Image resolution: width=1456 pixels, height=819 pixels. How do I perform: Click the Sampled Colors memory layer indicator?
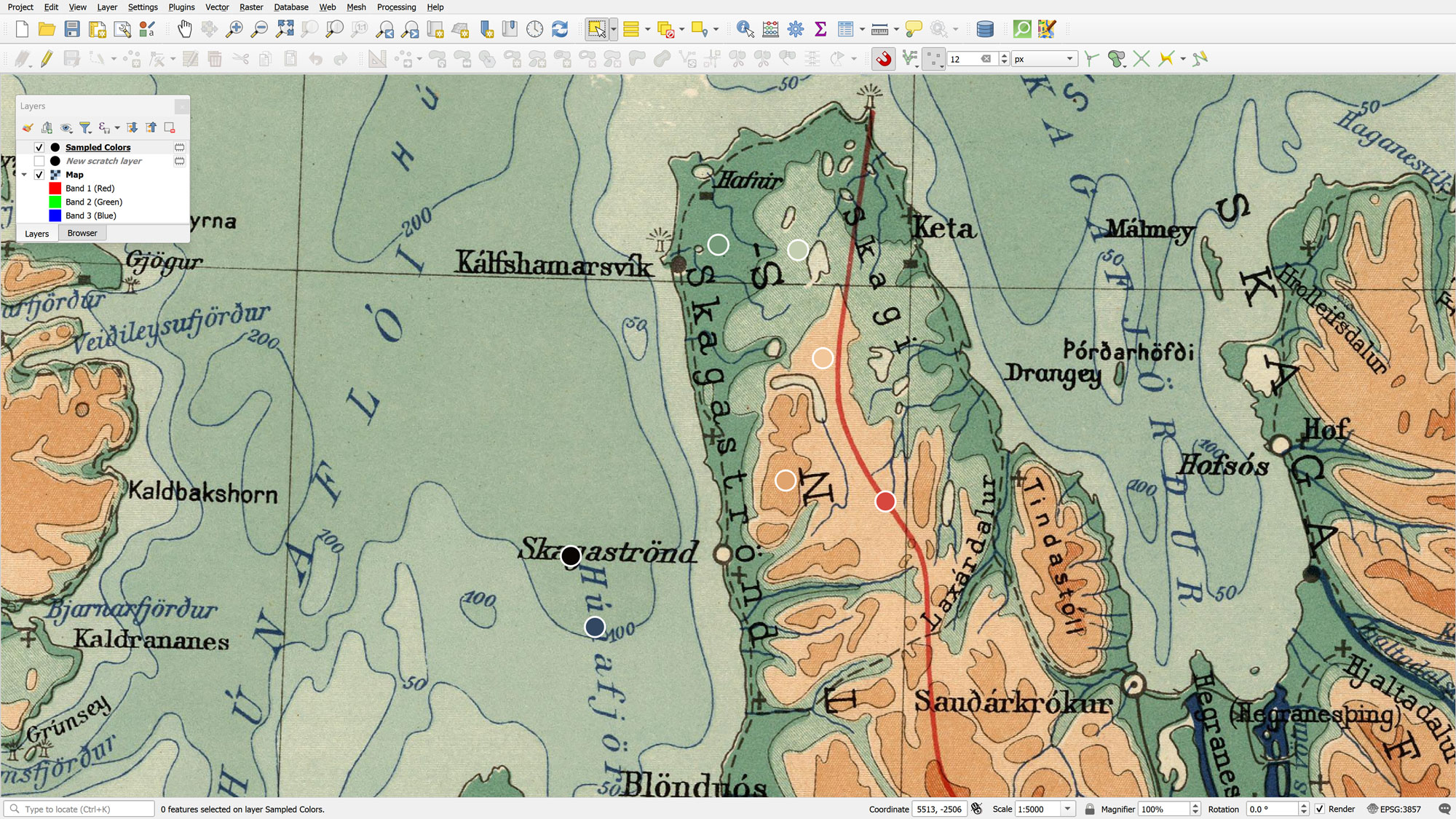tap(179, 147)
